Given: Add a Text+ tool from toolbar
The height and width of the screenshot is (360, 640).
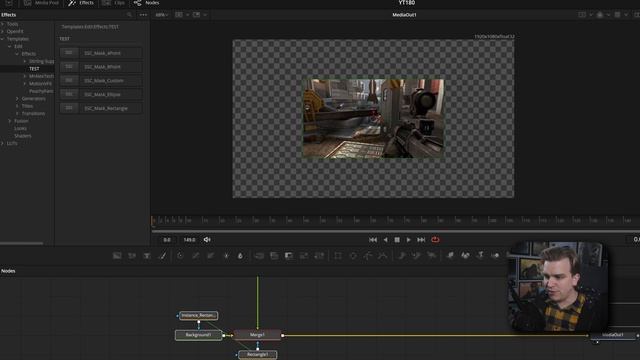Looking at the screenshot, I should [x=147, y=256].
